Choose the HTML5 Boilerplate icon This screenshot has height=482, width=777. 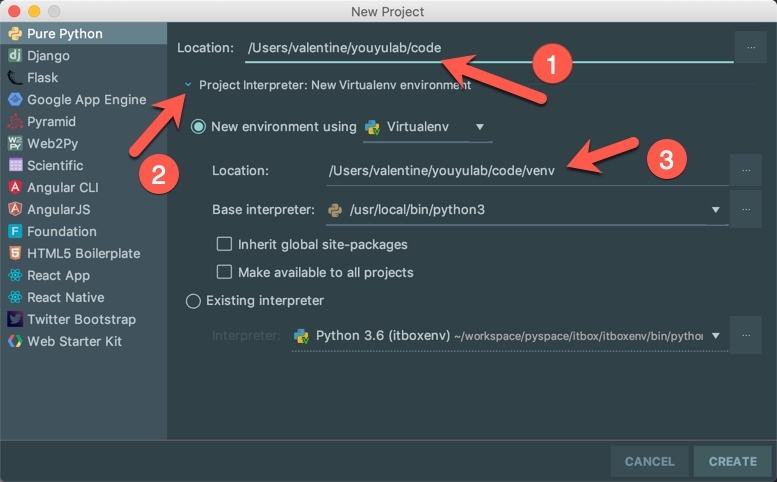pyautogui.click(x=15, y=254)
